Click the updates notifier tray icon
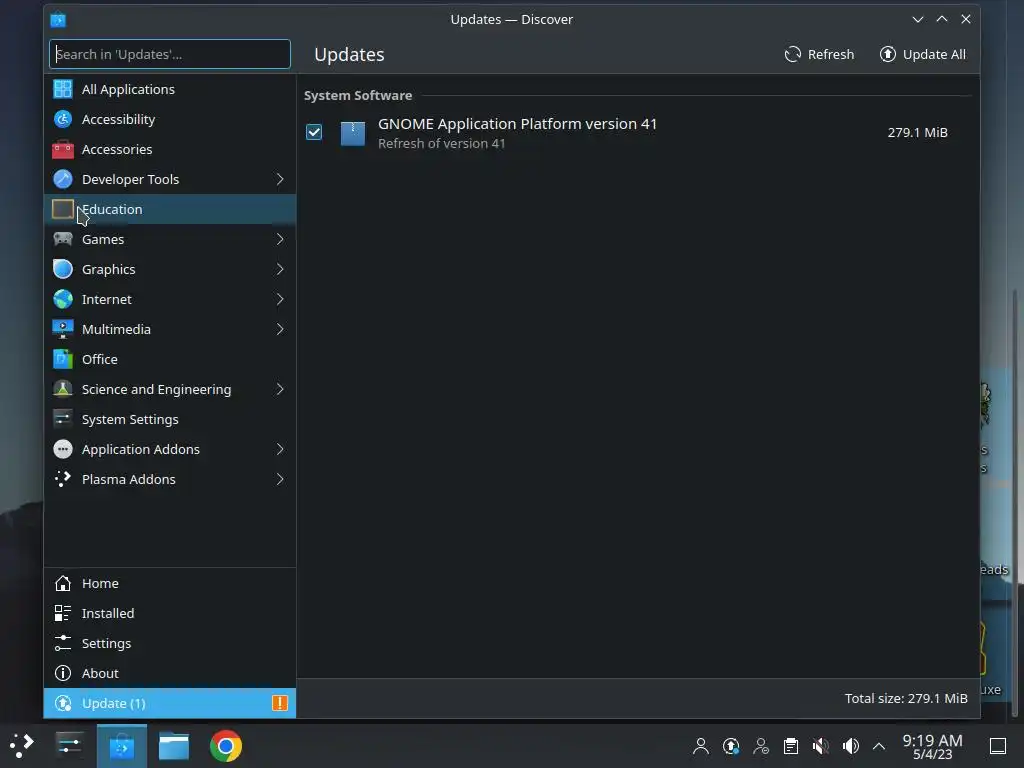The width and height of the screenshot is (1024, 768). 731,746
